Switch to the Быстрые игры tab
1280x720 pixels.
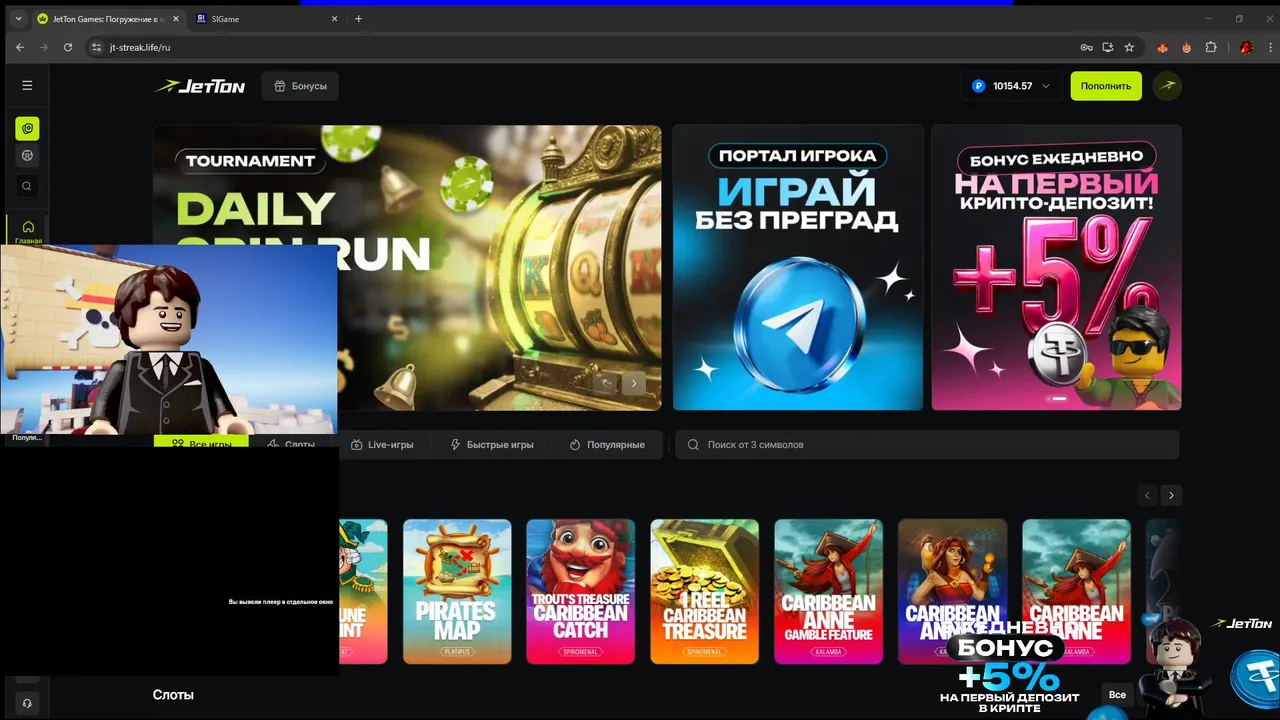[492, 444]
